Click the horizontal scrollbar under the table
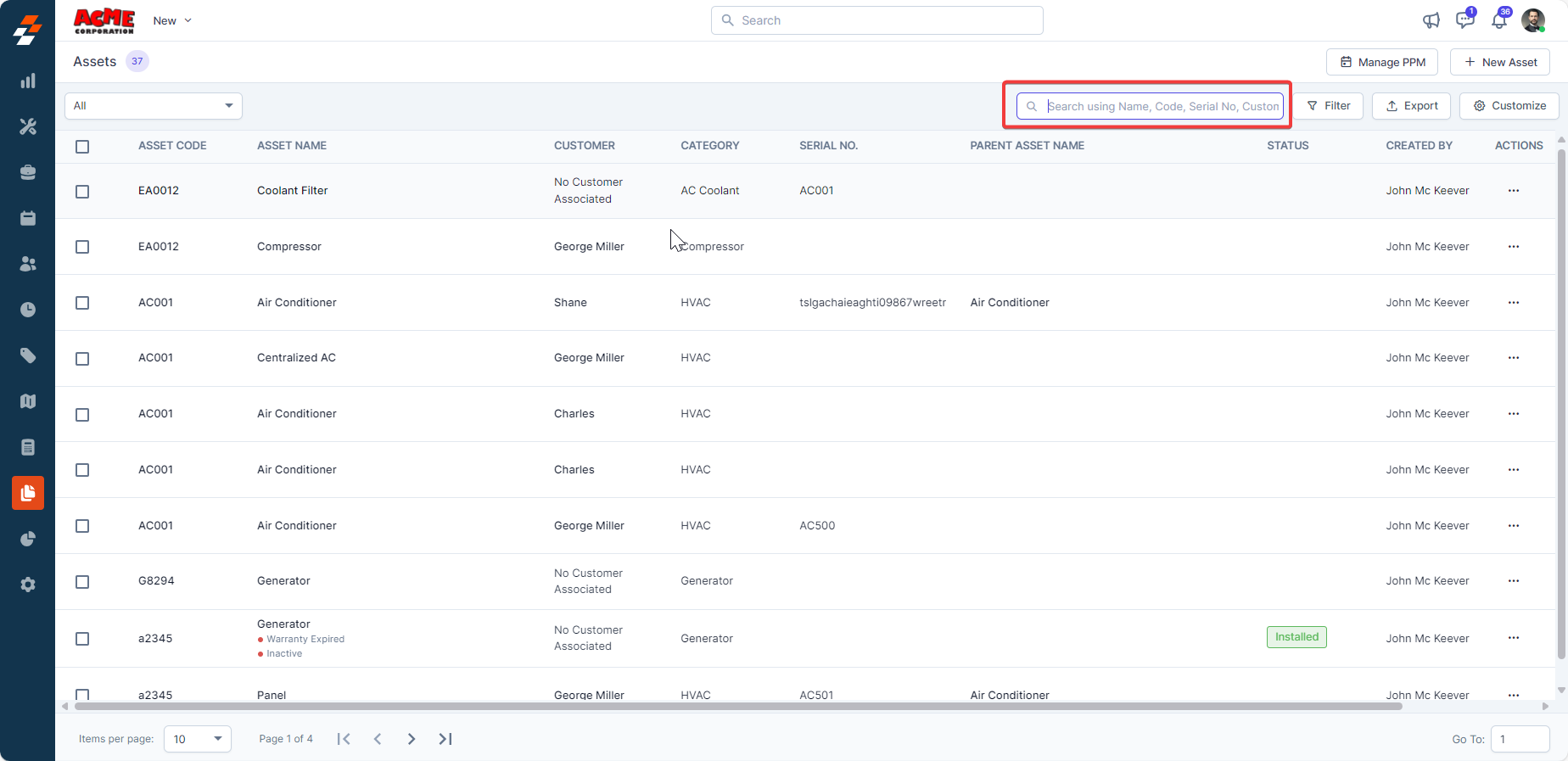Viewport: 1568px width, 761px height. (738, 706)
